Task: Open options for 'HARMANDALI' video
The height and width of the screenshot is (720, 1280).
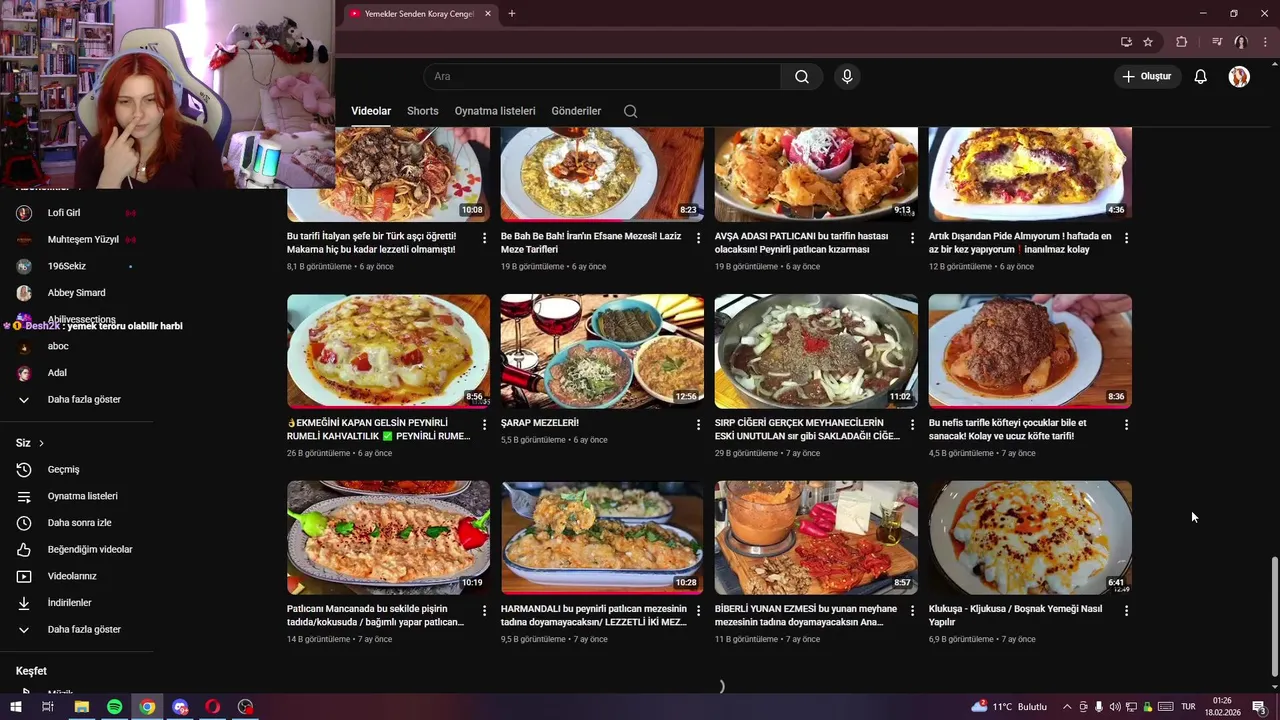Action: point(698,610)
